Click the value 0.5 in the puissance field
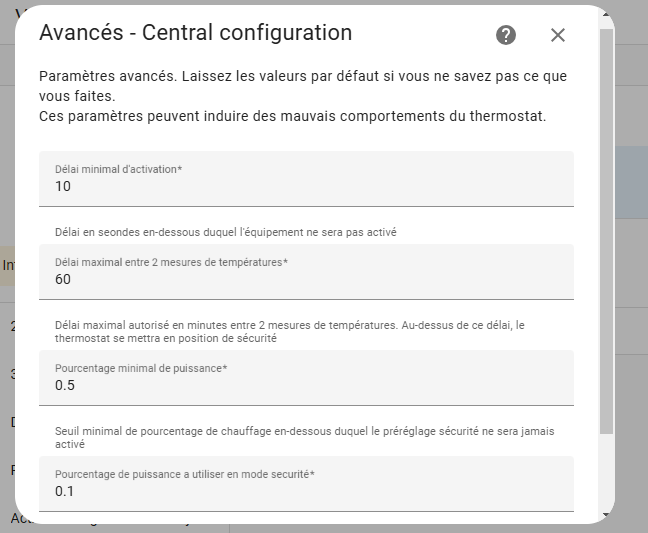Viewport: 648px width, 533px height. (65, 385)
